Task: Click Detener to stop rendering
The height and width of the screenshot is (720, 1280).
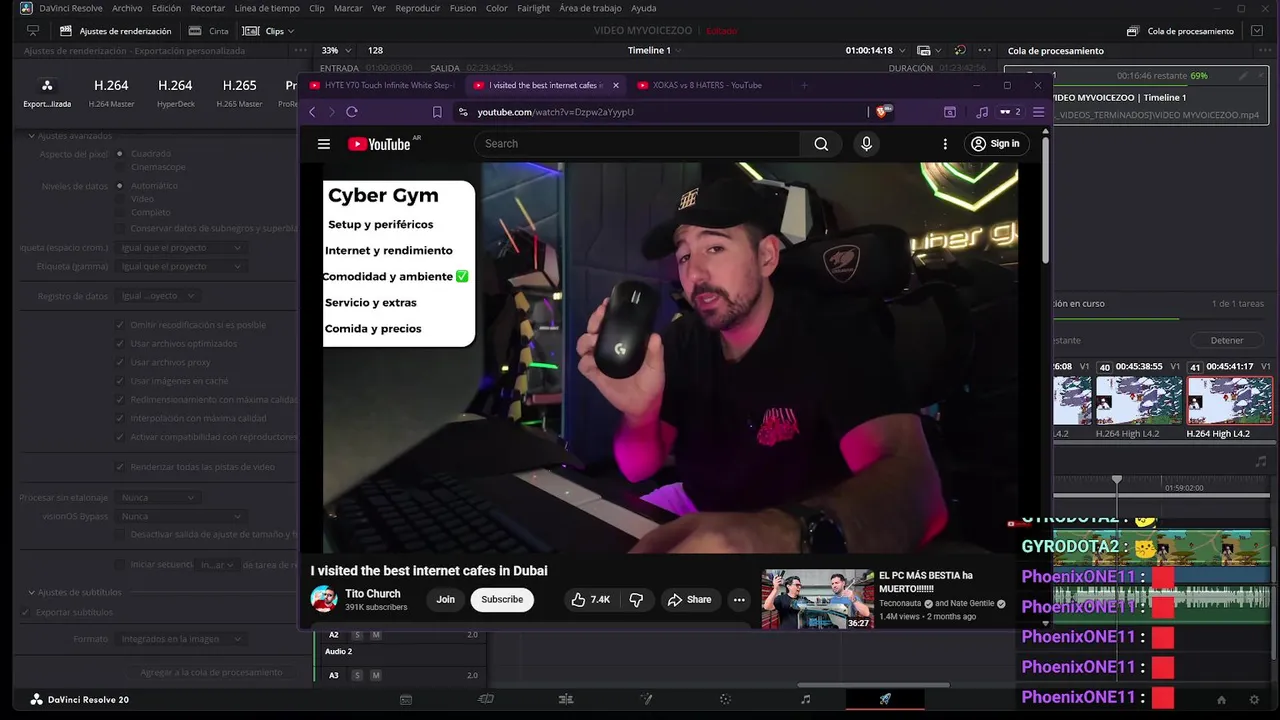Action: [1227, 340]
